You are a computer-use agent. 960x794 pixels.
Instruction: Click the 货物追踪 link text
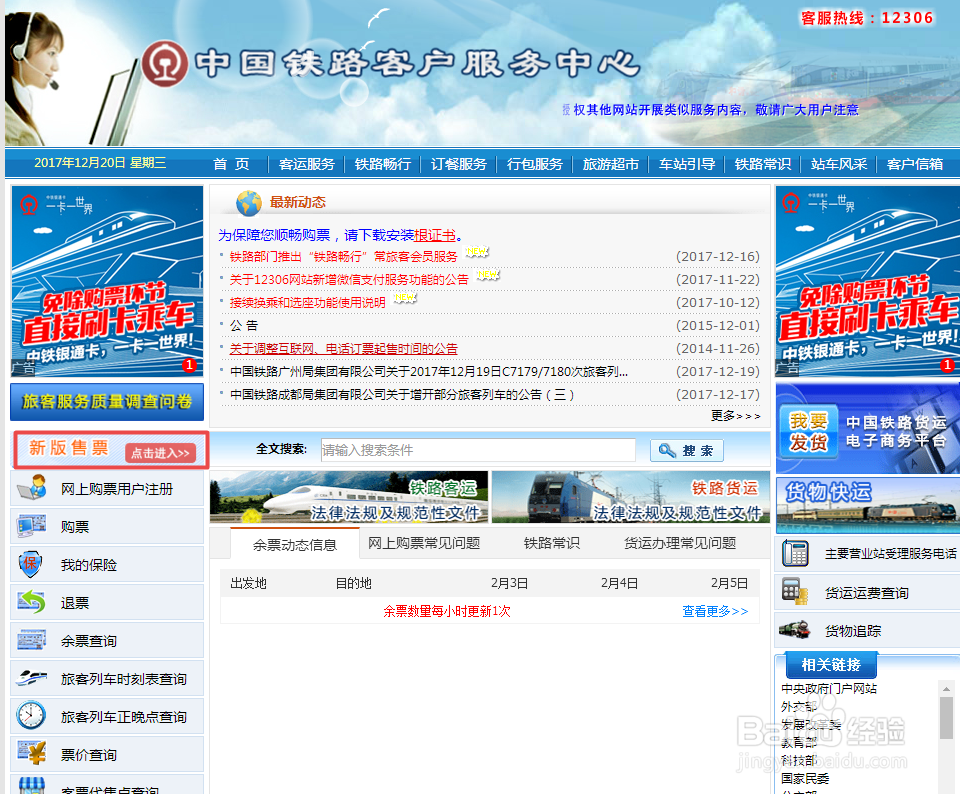(853, 631)
